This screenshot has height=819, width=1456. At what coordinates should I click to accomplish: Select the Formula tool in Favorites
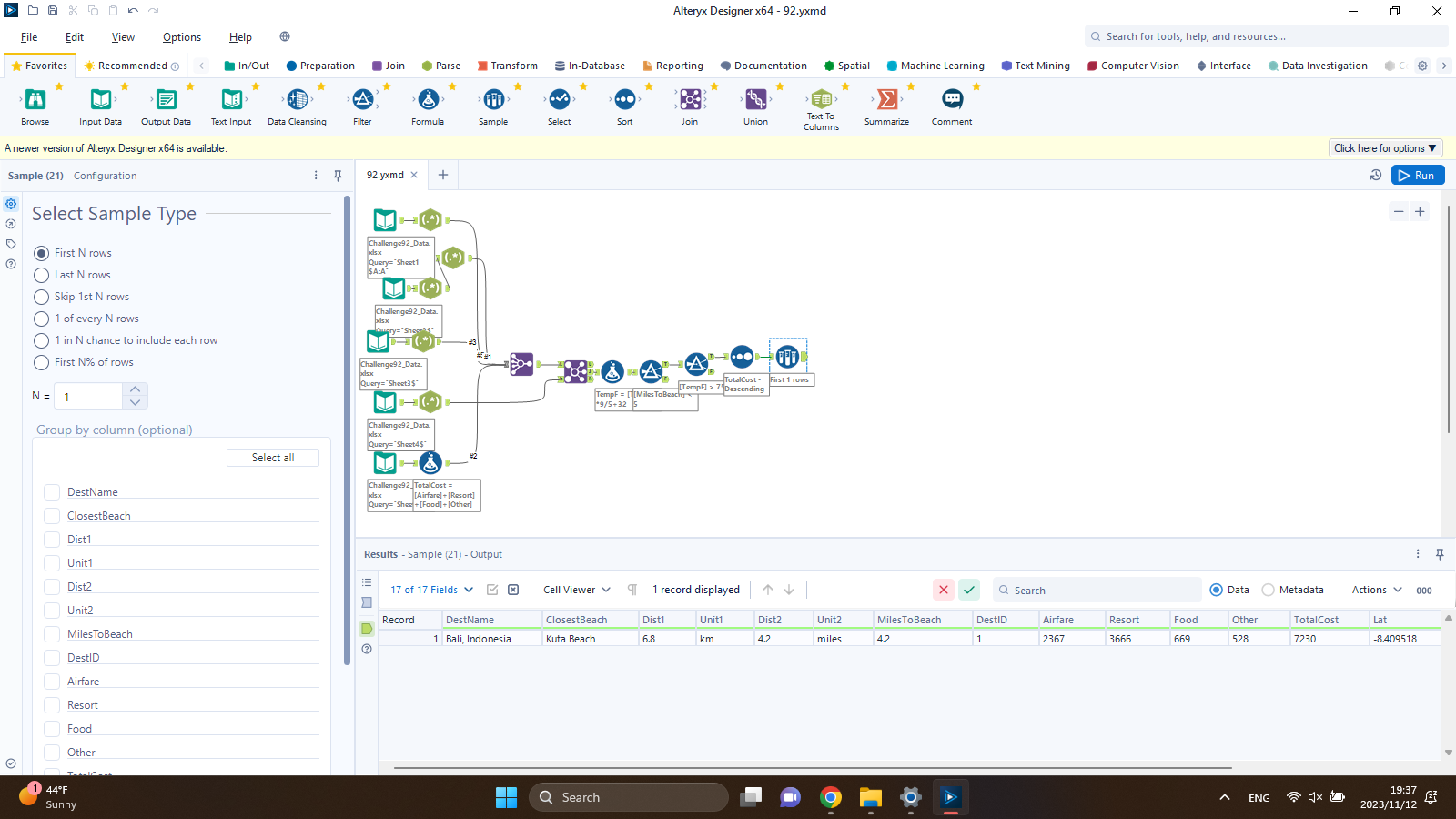pos(428,100)
